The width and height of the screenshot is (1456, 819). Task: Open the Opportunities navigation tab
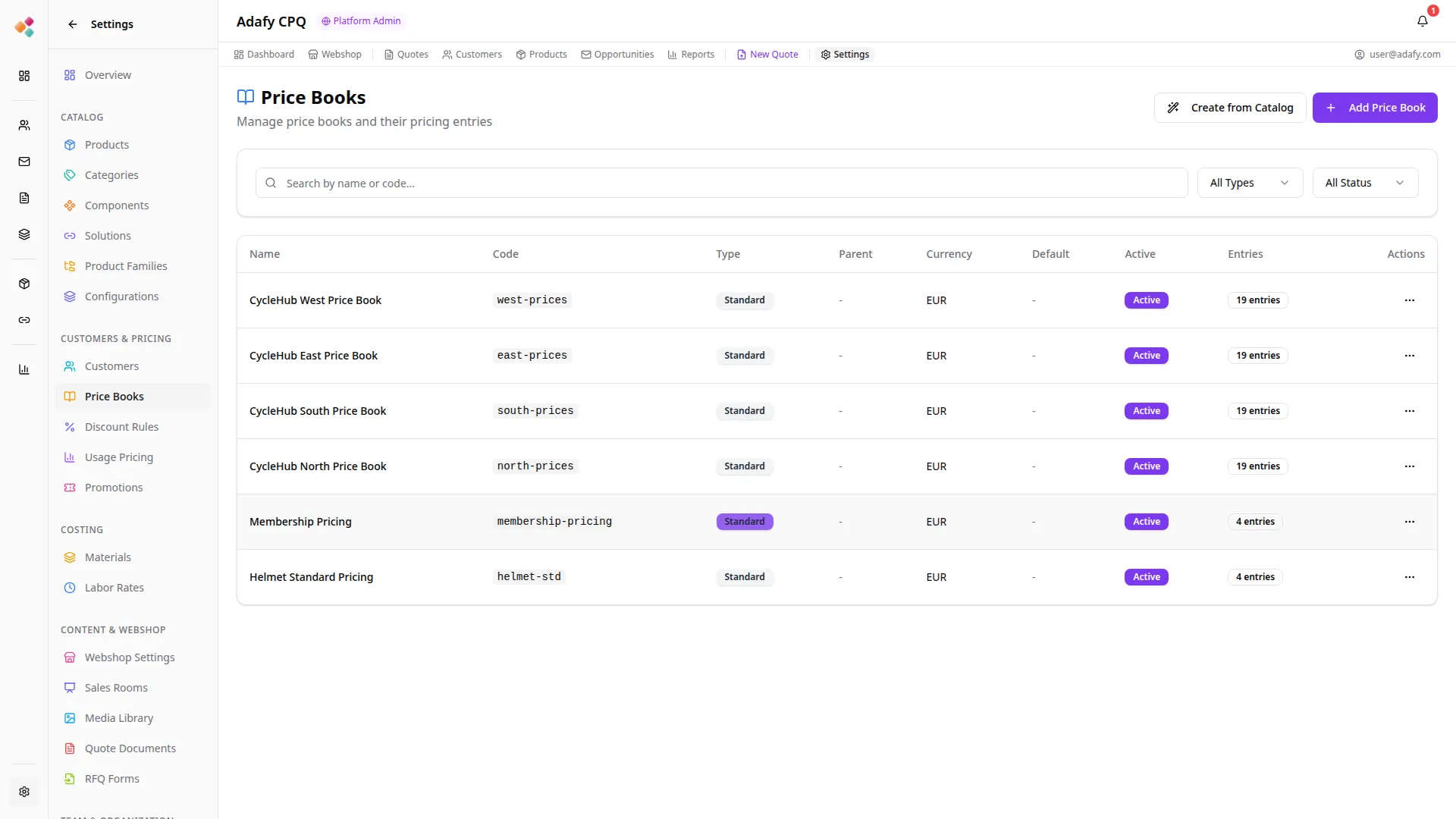tap(617, 55)
